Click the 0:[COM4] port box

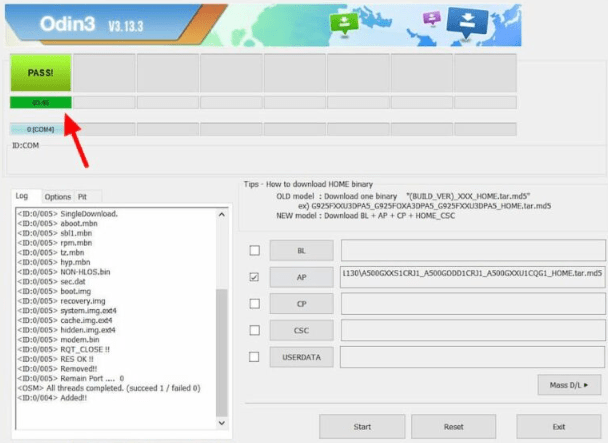click(x=41, y=129)
